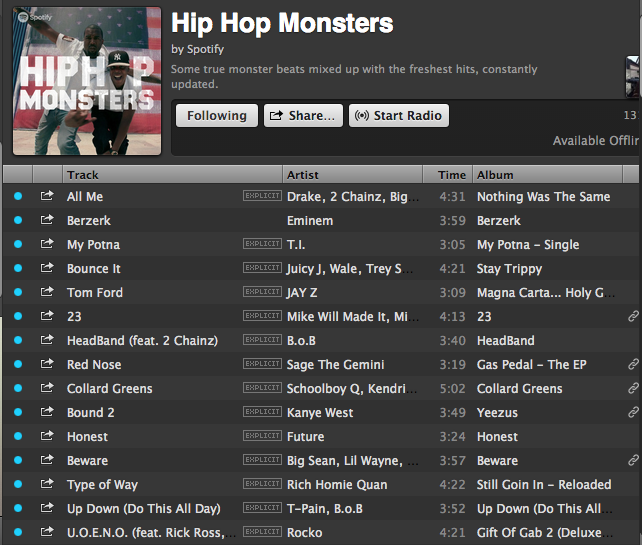This screenshot has height=545, width=642.
Task: Click blue dot next to Berzerk
Action: click(18, 220)
